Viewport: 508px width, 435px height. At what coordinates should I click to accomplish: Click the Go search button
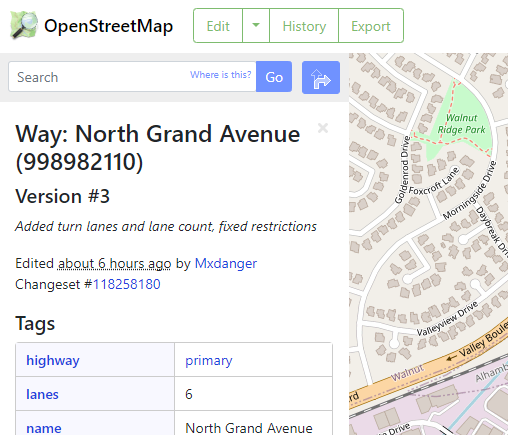[x=274, y=77]
